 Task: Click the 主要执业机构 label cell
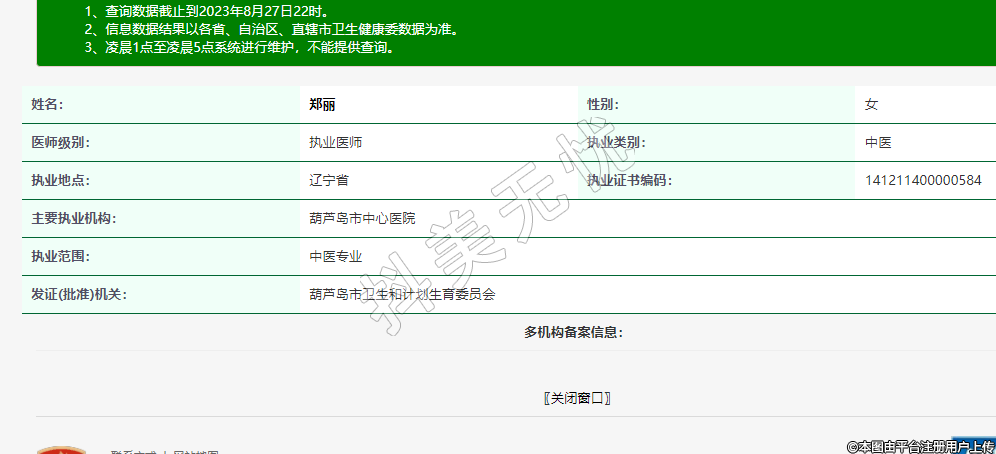coord(73,218)
